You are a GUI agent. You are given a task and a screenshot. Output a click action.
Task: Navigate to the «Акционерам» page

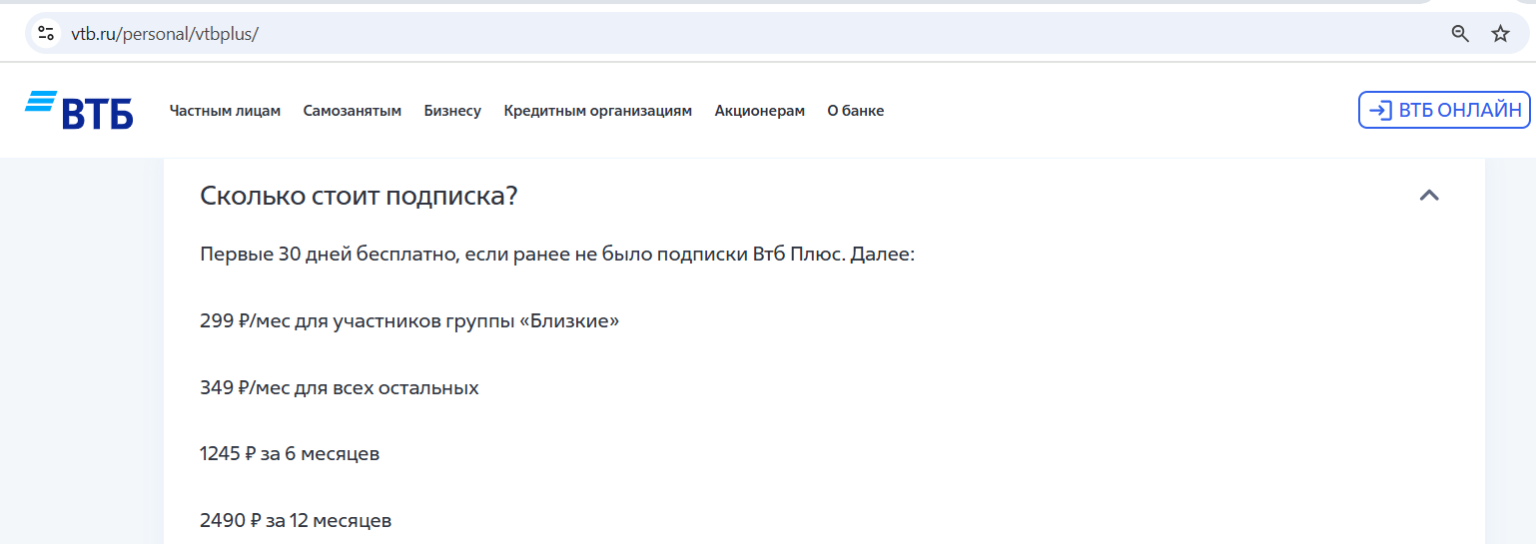click(759, 111)
